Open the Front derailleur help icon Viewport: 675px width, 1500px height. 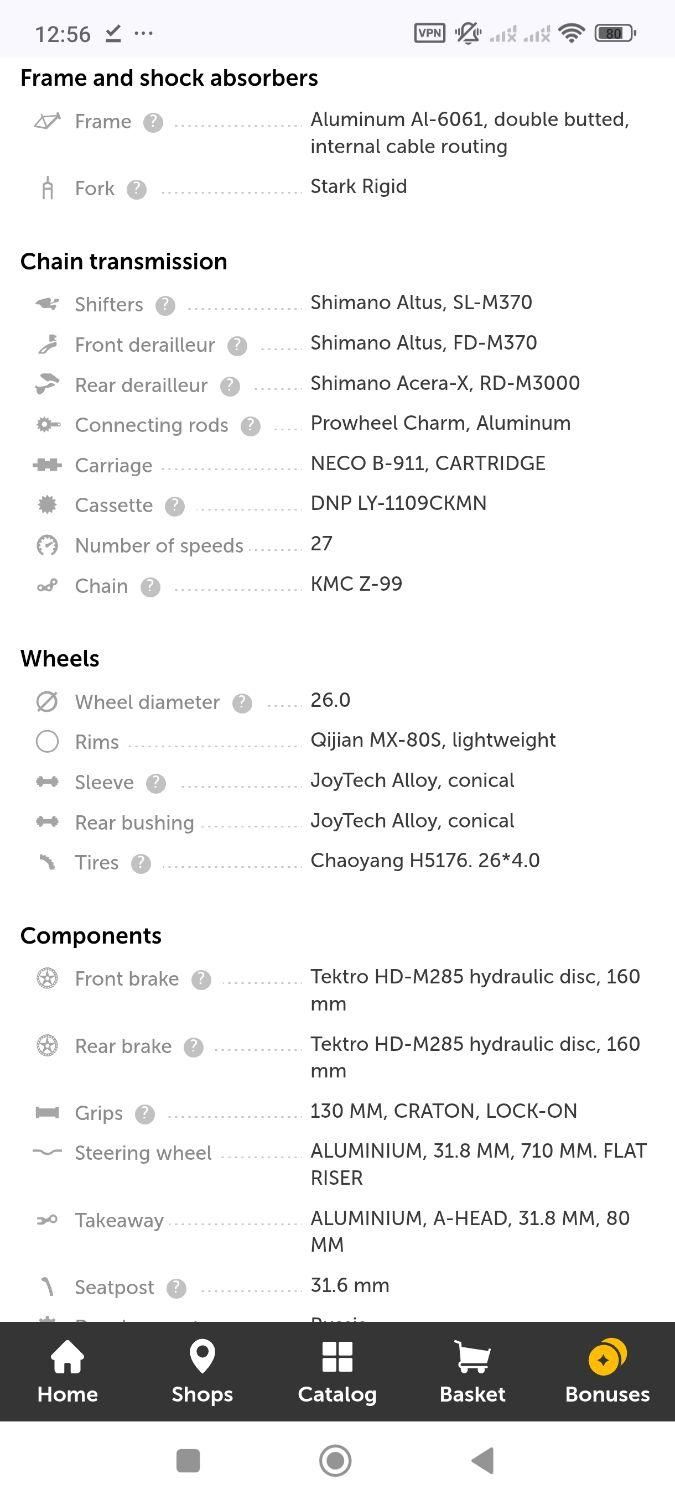click(237, 345)
